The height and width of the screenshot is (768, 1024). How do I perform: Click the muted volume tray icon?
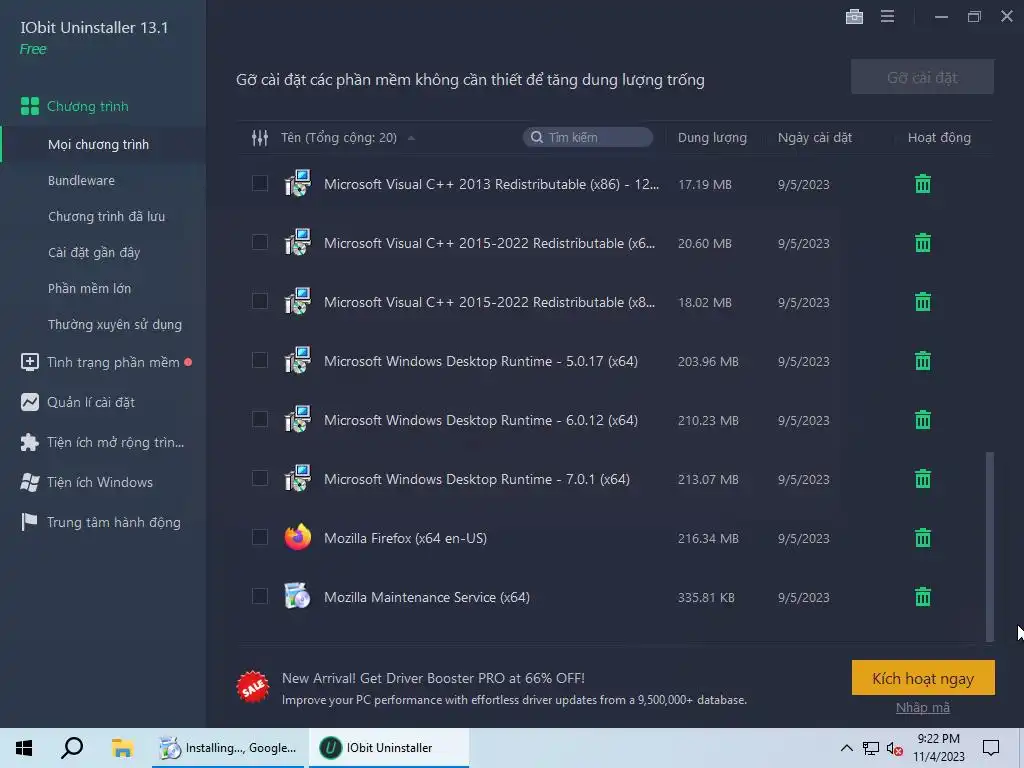click(x=894, y=748)
